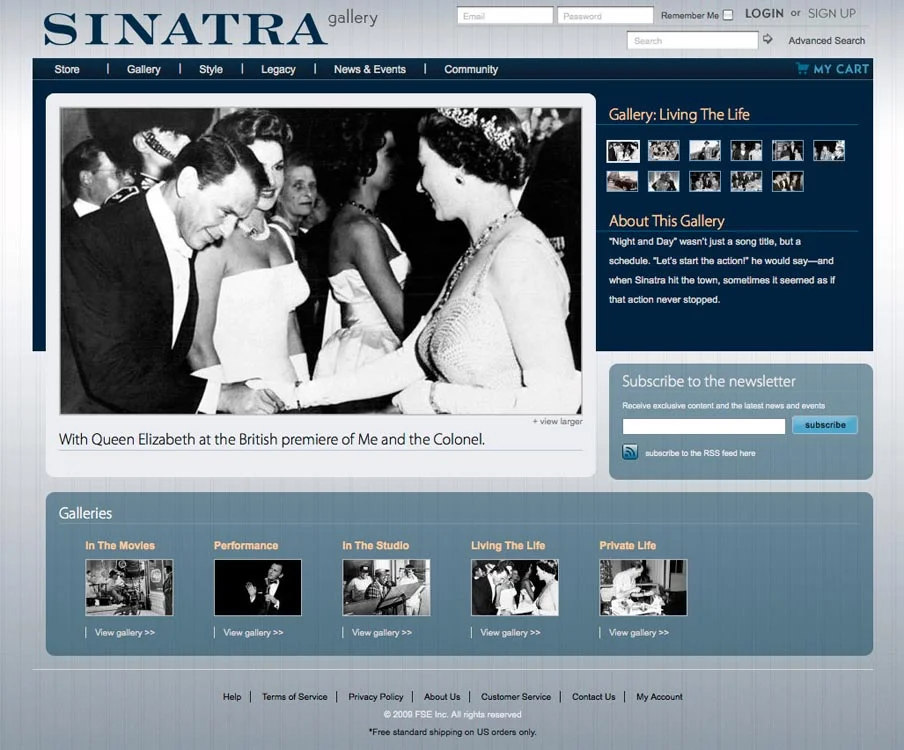The height and width of the screenshot is (750, 904).
Task: View gallery under Performance
Action: tap(253, 632)
